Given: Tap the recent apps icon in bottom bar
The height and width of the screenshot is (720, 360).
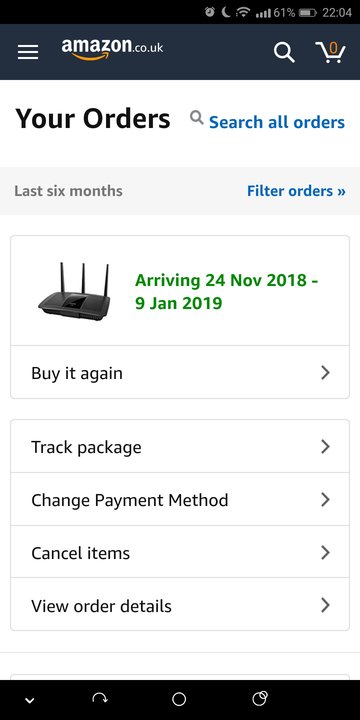Looking at the screenshot, I should click(x=260, y=698).
